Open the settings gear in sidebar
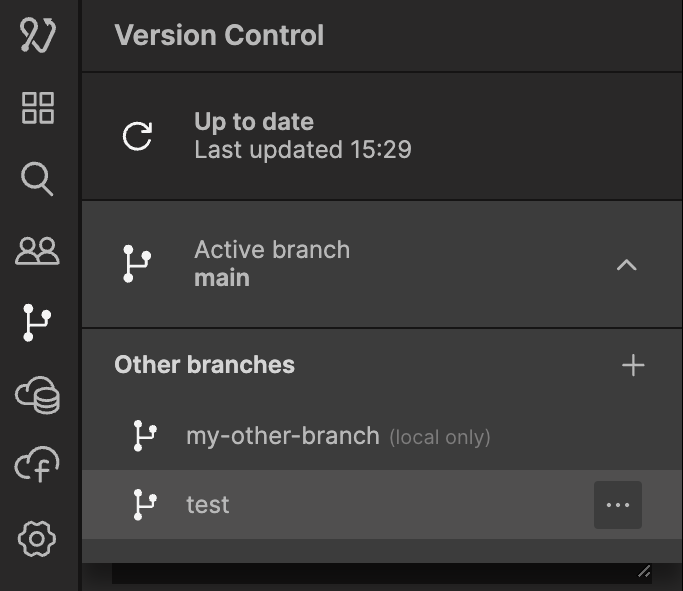The height and width of the screenshot is (591, 683). point(37,539)
